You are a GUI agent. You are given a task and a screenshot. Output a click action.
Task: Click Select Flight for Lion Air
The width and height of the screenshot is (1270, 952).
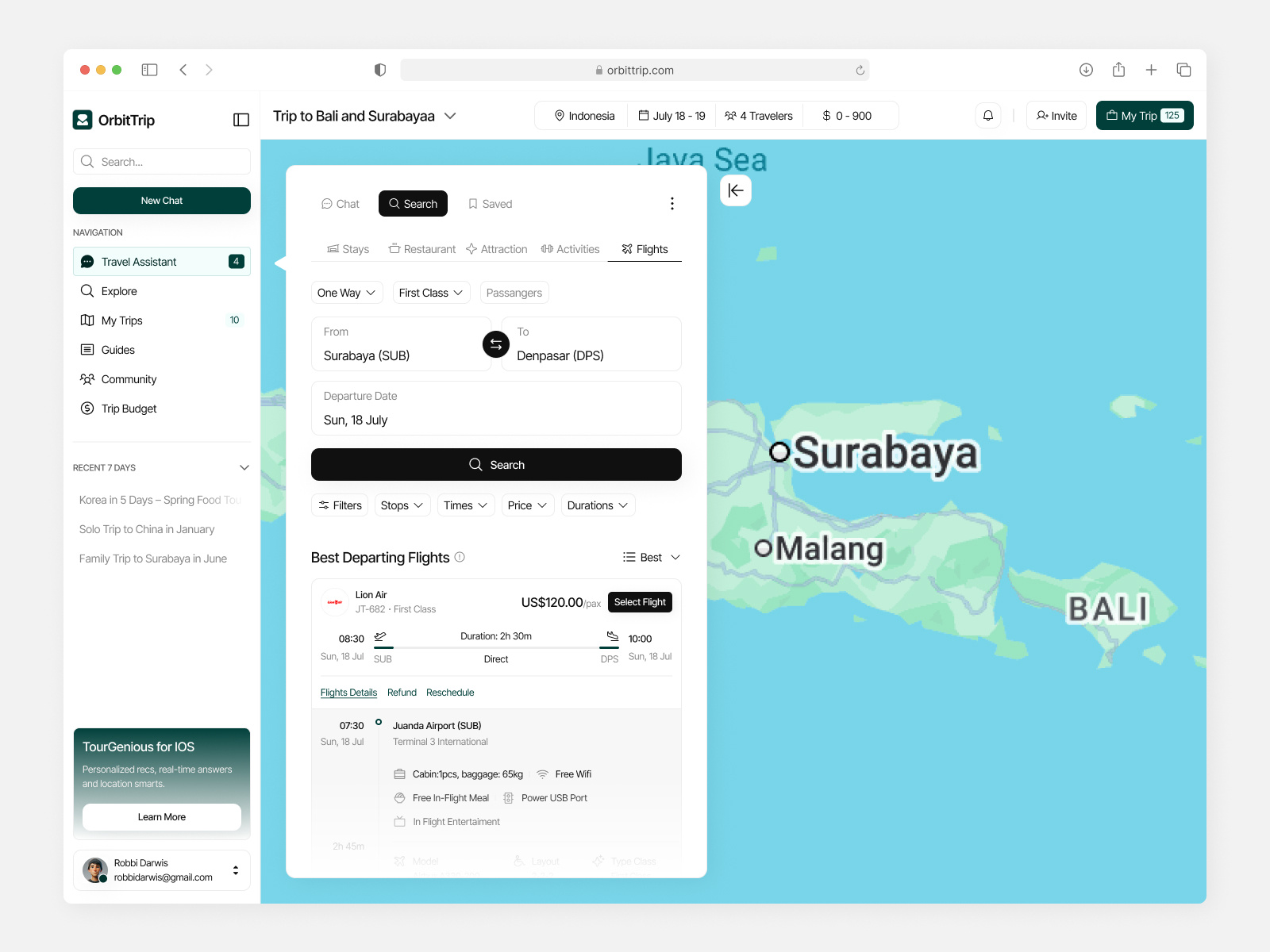[x=640, y=602]
